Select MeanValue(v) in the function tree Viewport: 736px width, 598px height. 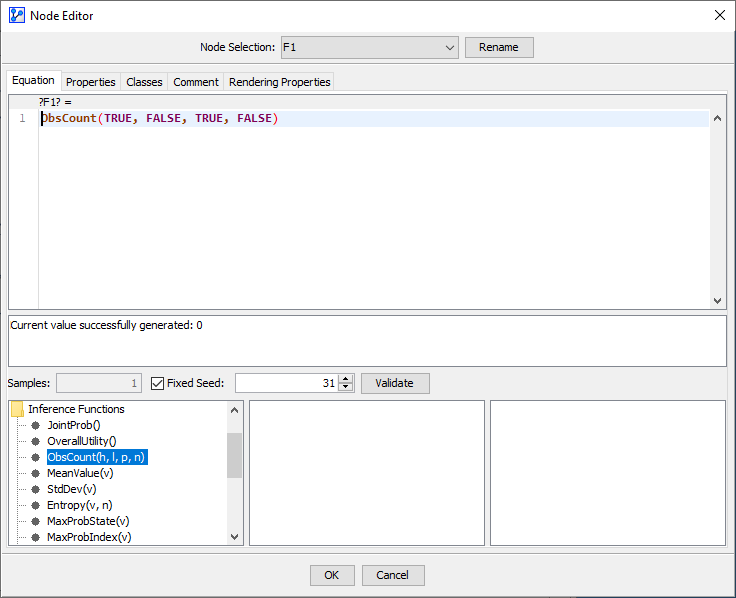coord(80,473)
